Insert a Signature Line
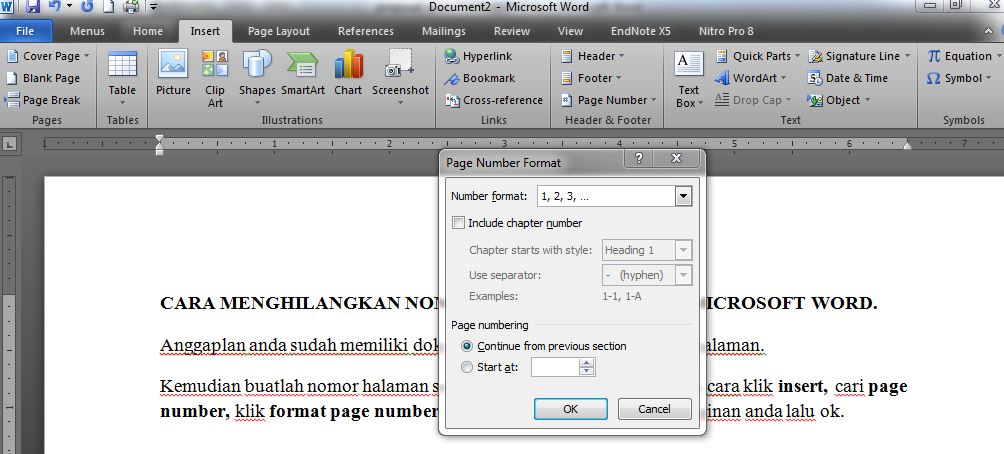The width and height of the screenshot is (1004, 454). 859,56
